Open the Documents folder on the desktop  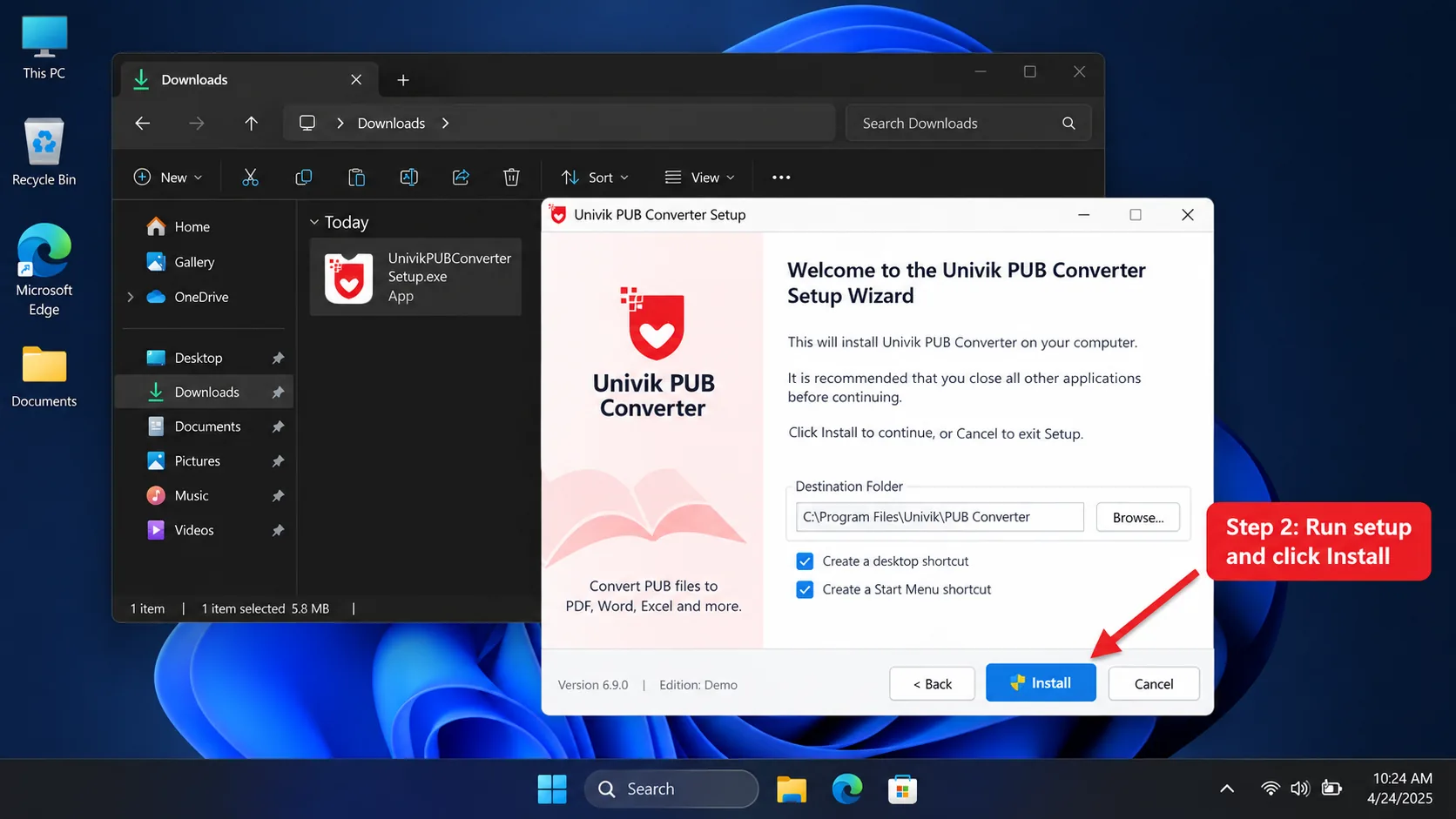click(44, 377)
